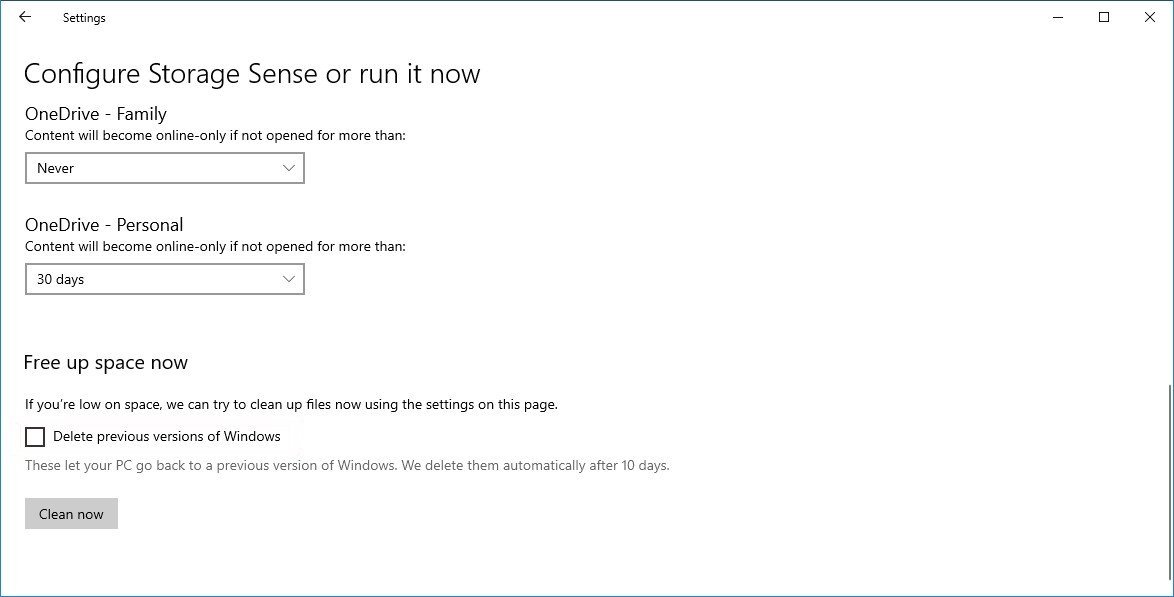Select the 'OneDrive - Personal' section heading
The image size is (1174, 597).
pyautogui.click(x=104, y=225)
